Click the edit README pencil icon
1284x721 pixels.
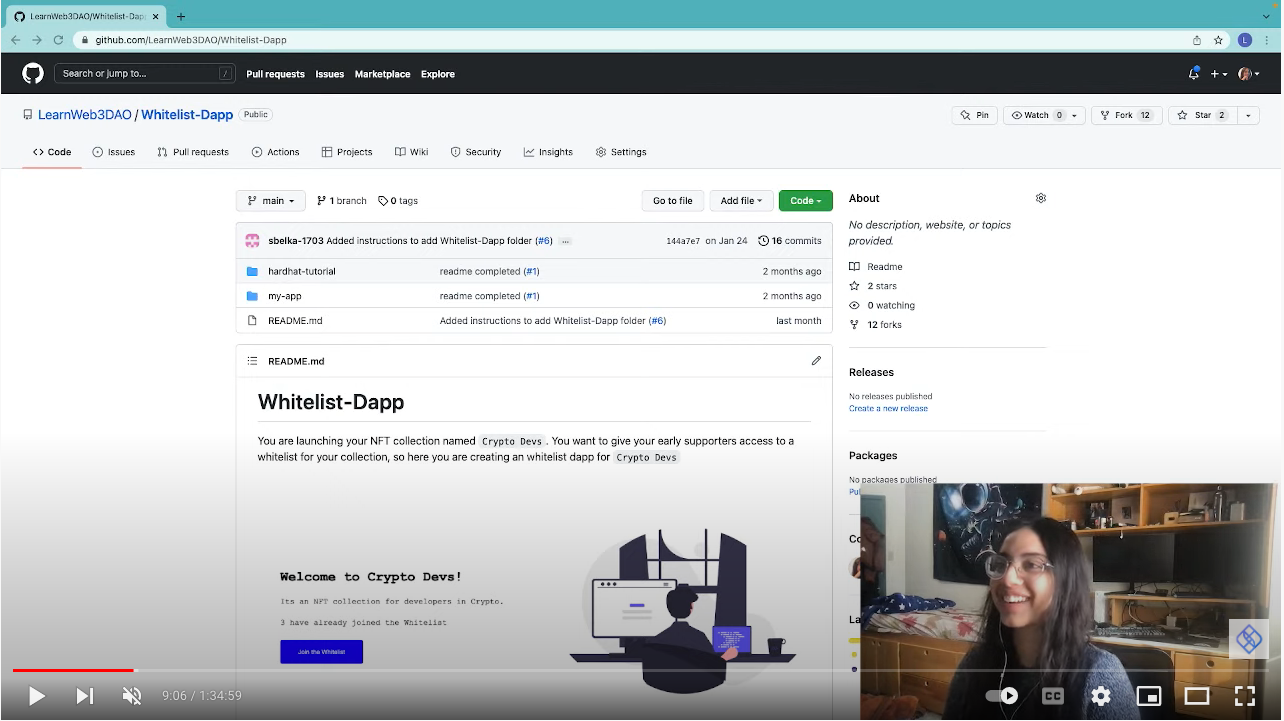(x=816, y=361)
